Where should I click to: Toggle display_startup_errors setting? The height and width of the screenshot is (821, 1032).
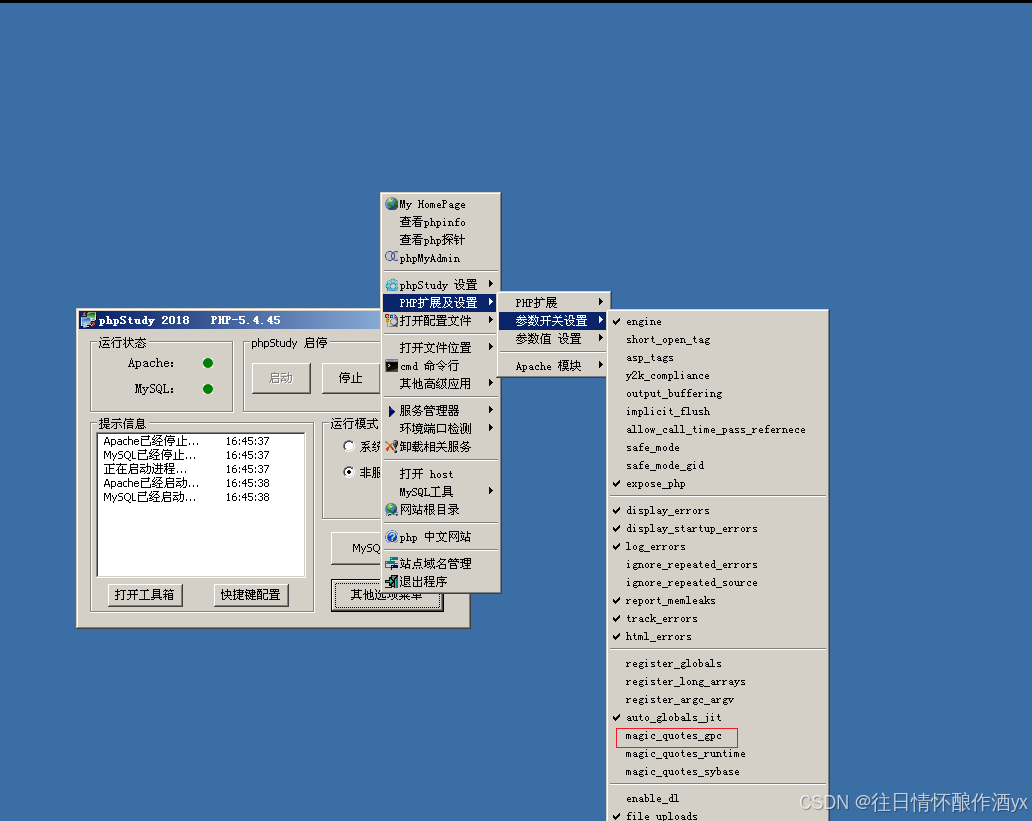[717, 528]
